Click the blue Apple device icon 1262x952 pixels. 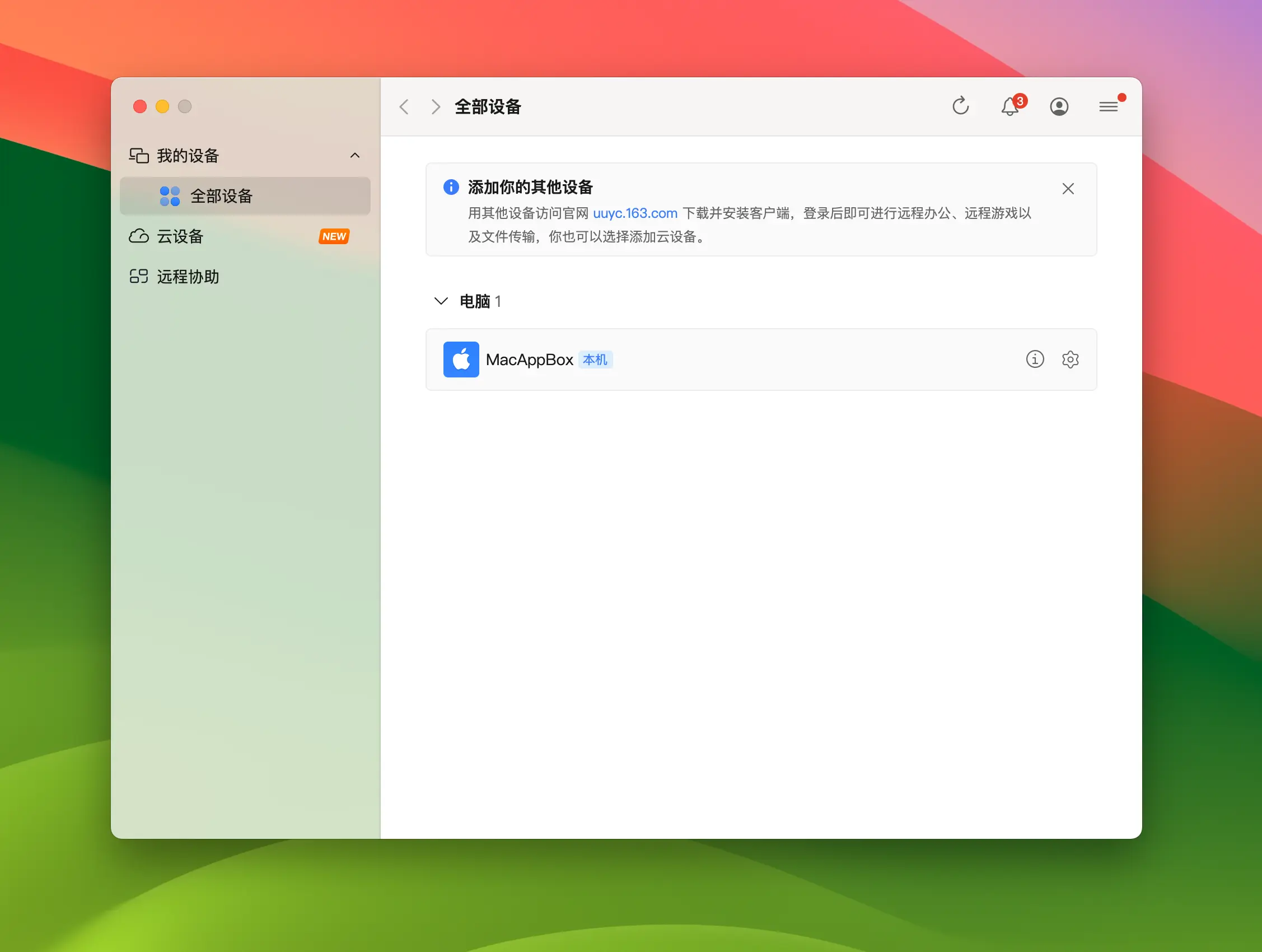coord(461,359)
